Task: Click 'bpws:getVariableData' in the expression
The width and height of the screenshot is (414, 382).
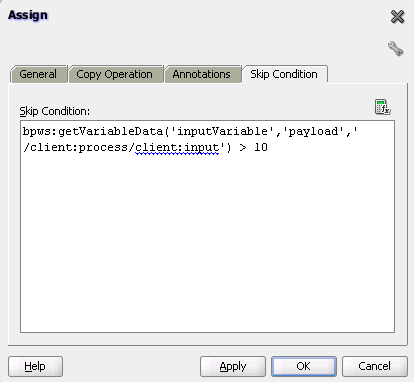Action: (93, 132)
